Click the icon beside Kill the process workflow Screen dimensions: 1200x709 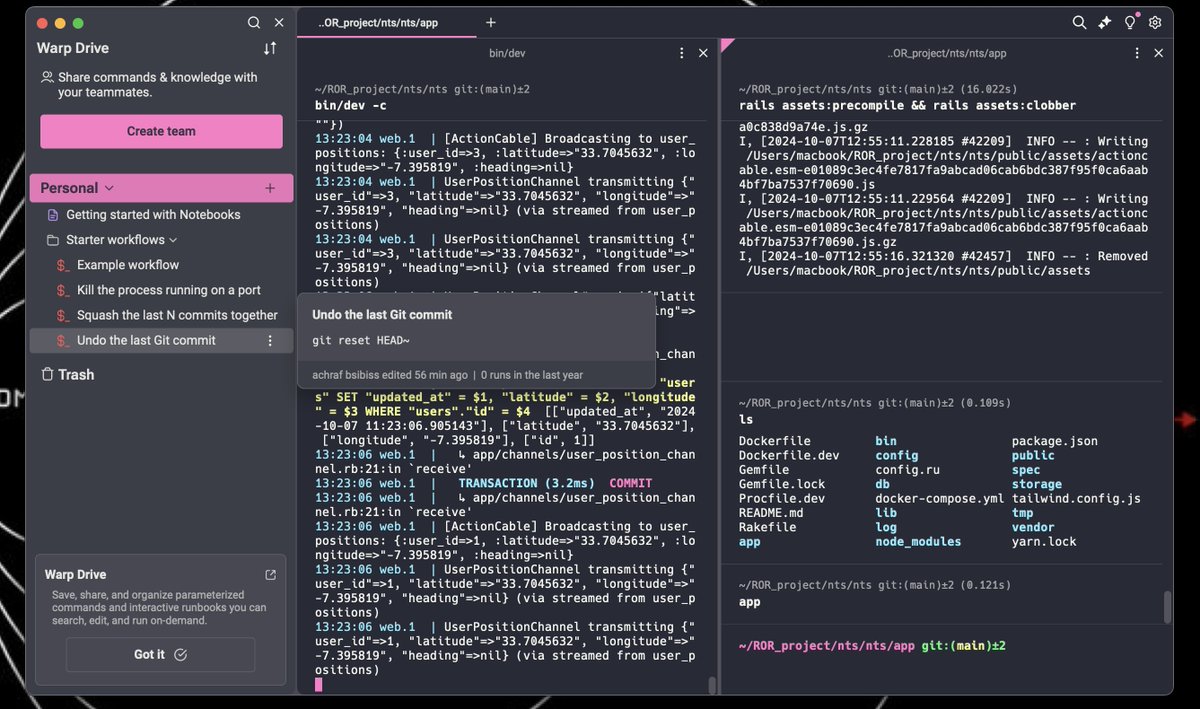63,290
